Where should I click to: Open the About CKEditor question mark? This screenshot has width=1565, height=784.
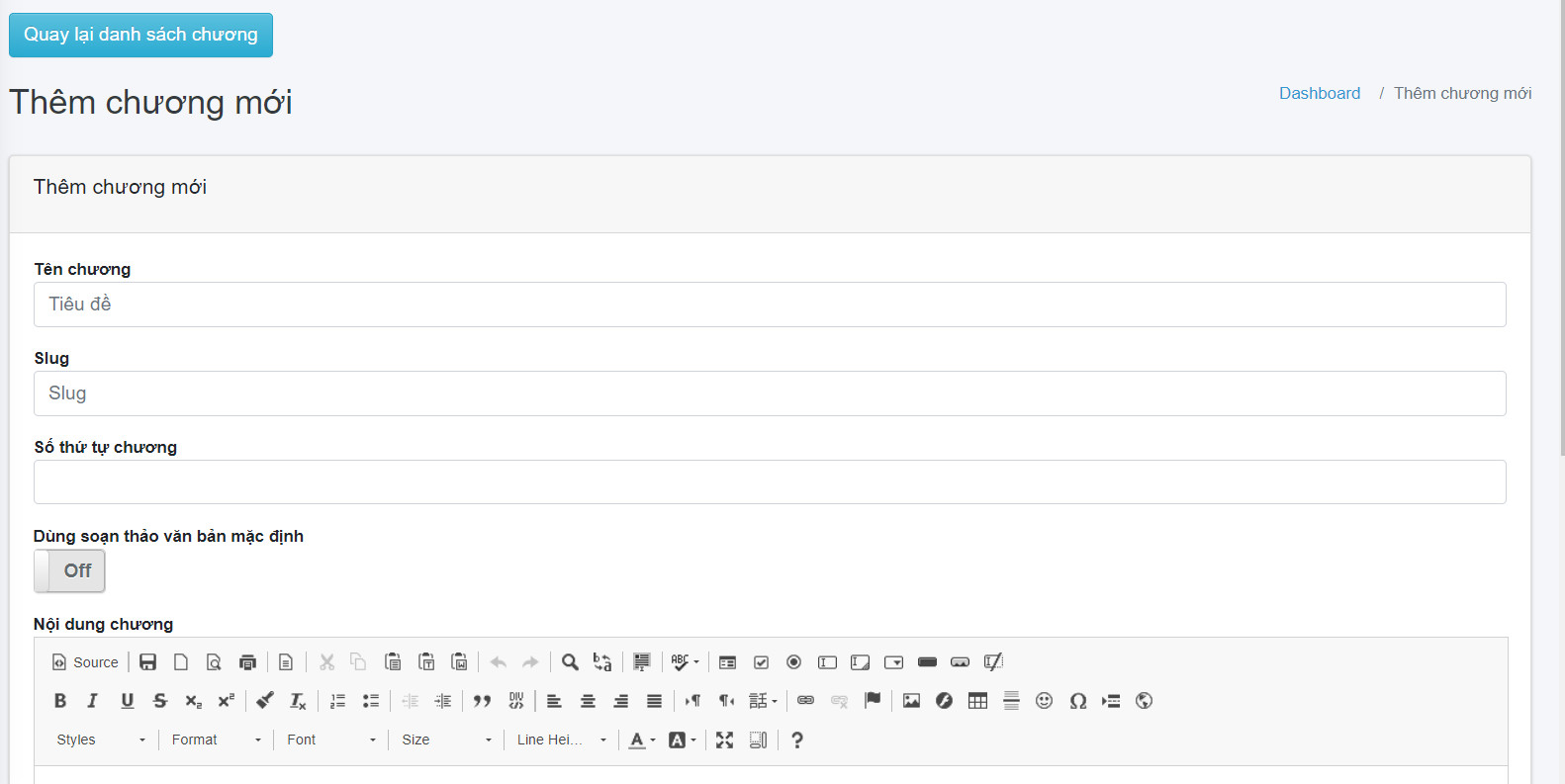tap(797, 740)
